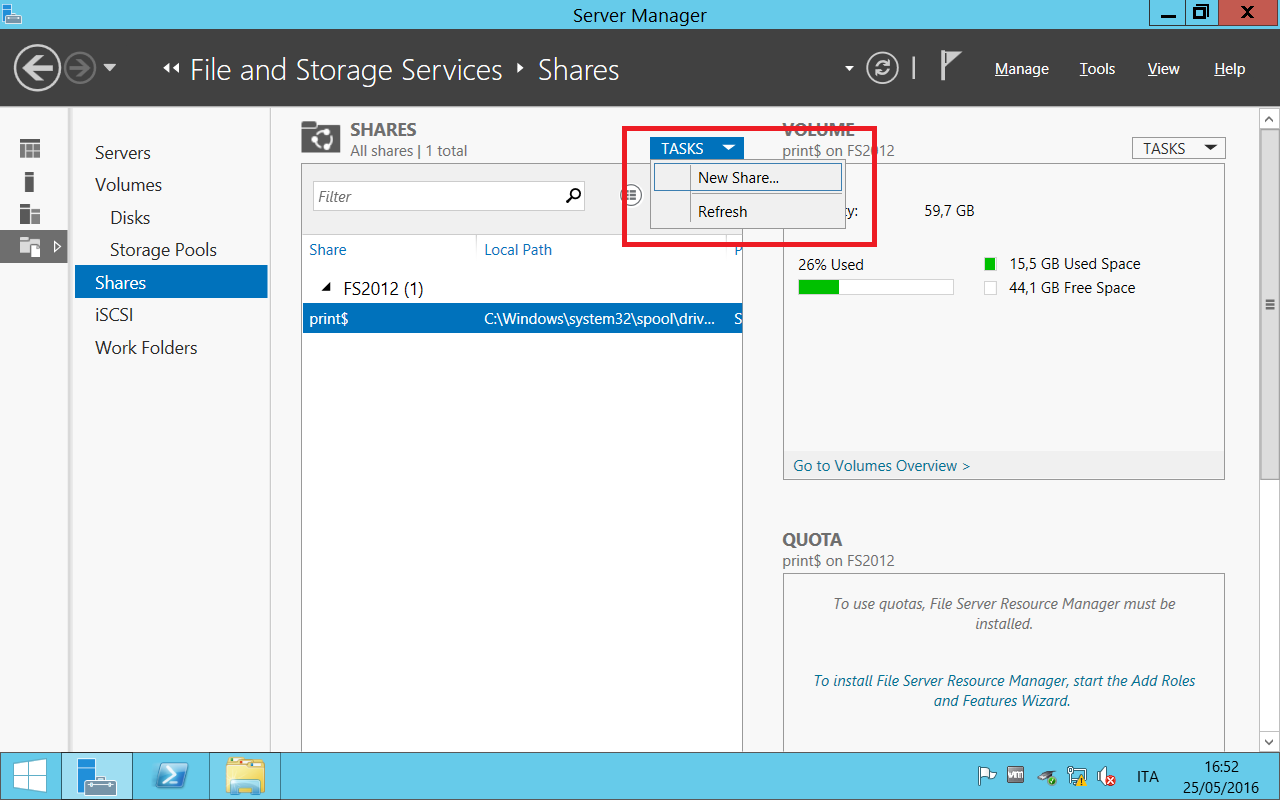
Task: Open the list view options icon
Action: [630, 195]
